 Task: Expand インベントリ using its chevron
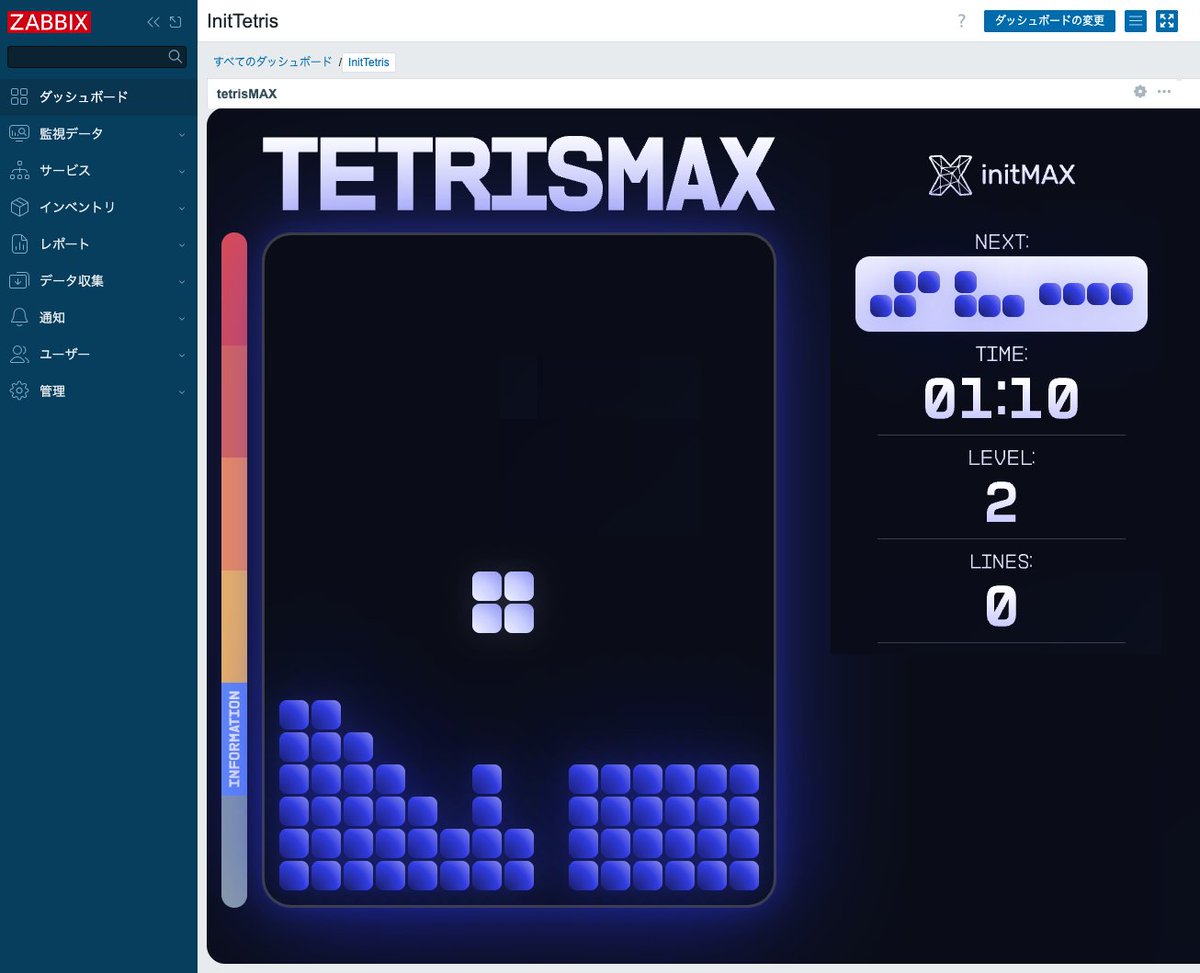point(182,209)
